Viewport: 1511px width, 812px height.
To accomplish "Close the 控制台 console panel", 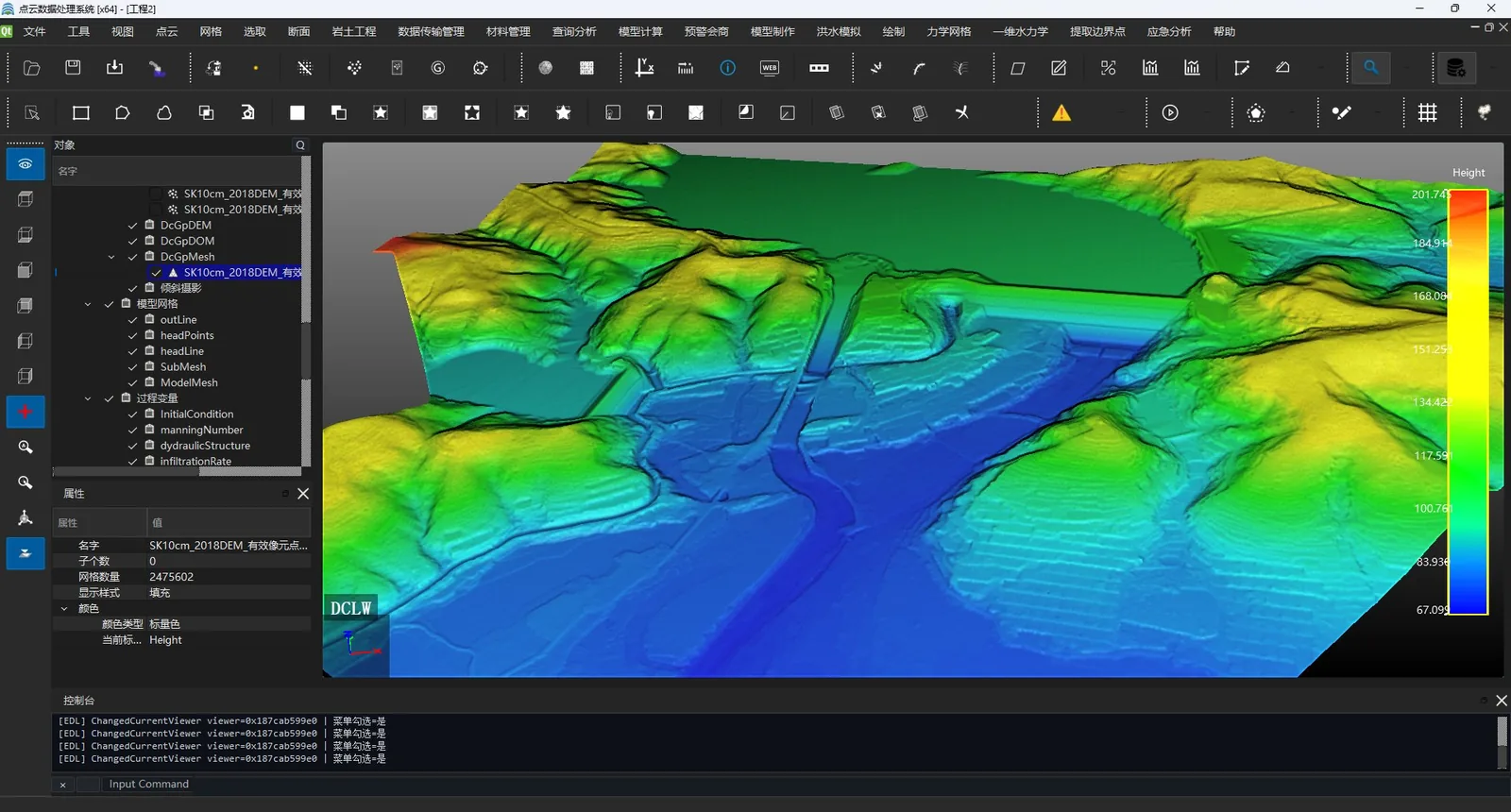I will tap(1502, 701).
